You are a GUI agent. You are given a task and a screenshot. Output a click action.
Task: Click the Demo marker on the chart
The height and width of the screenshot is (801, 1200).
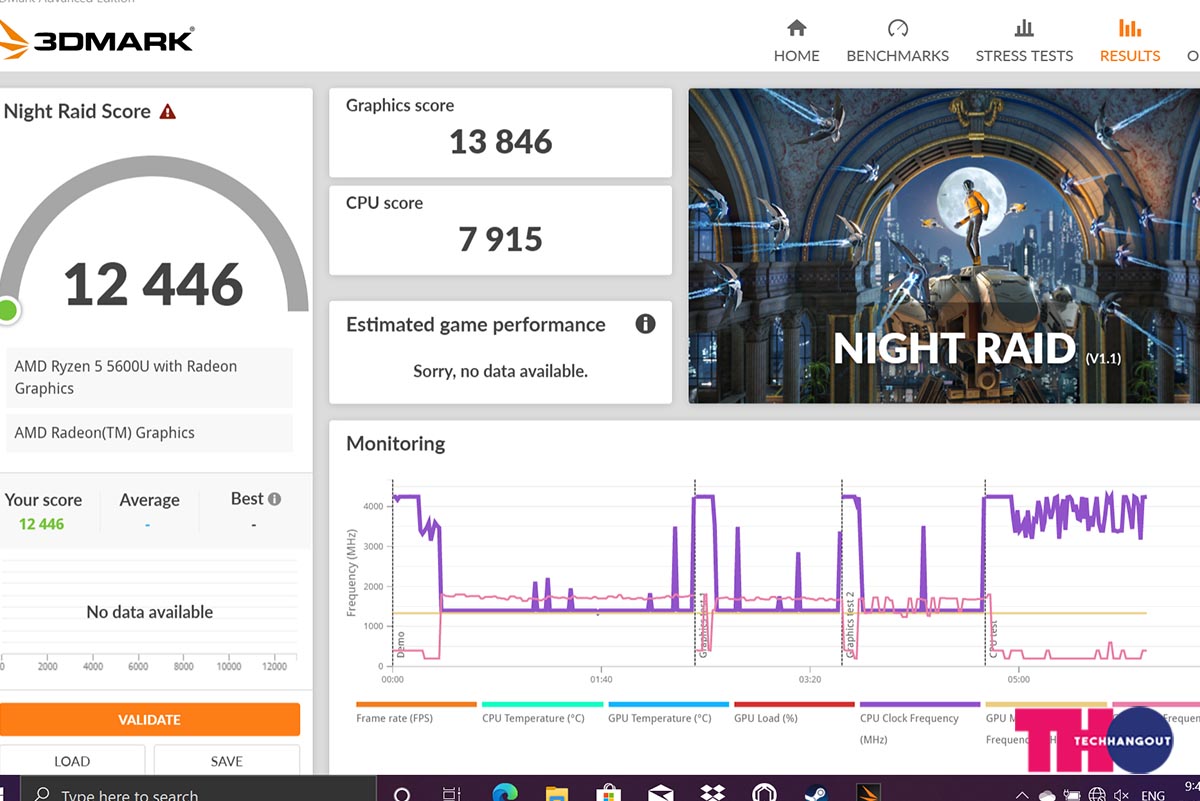click(400, 643)
